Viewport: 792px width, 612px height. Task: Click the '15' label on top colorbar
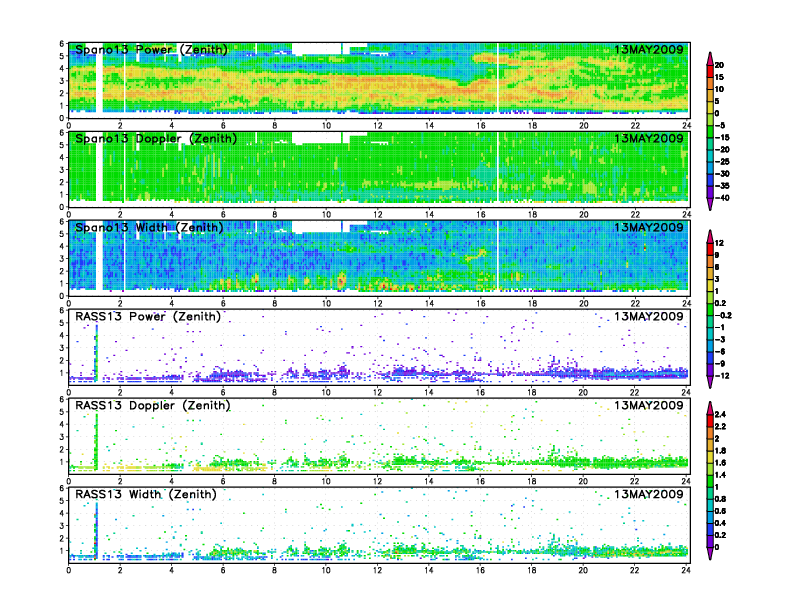pos(719,77)
